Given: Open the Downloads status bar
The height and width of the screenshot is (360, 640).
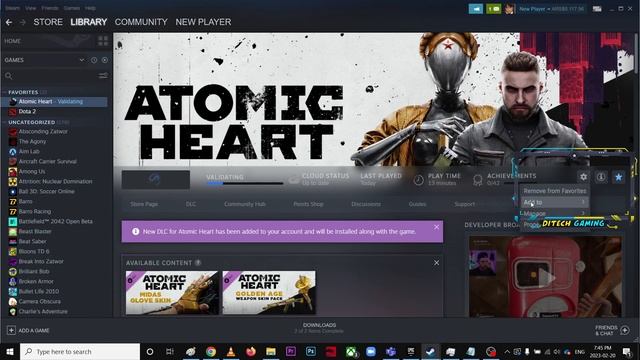Looking at the screenshot, I should 319,328.
